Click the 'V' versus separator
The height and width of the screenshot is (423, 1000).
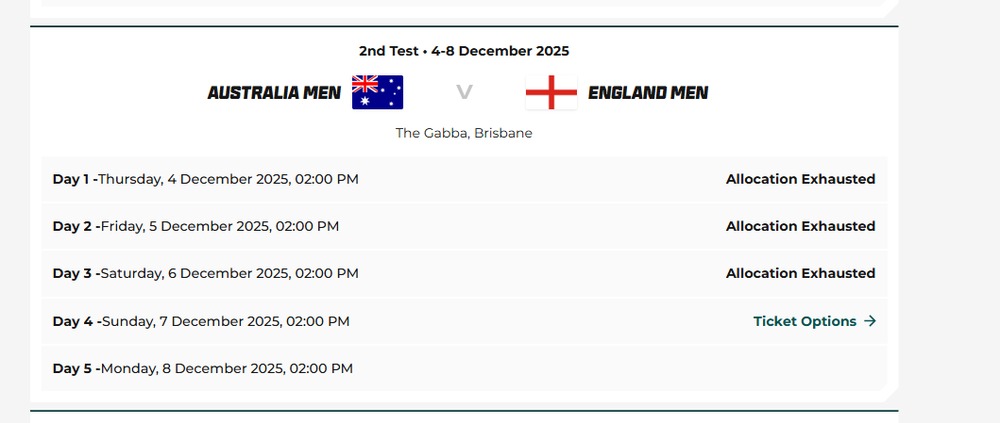(464, 93)
